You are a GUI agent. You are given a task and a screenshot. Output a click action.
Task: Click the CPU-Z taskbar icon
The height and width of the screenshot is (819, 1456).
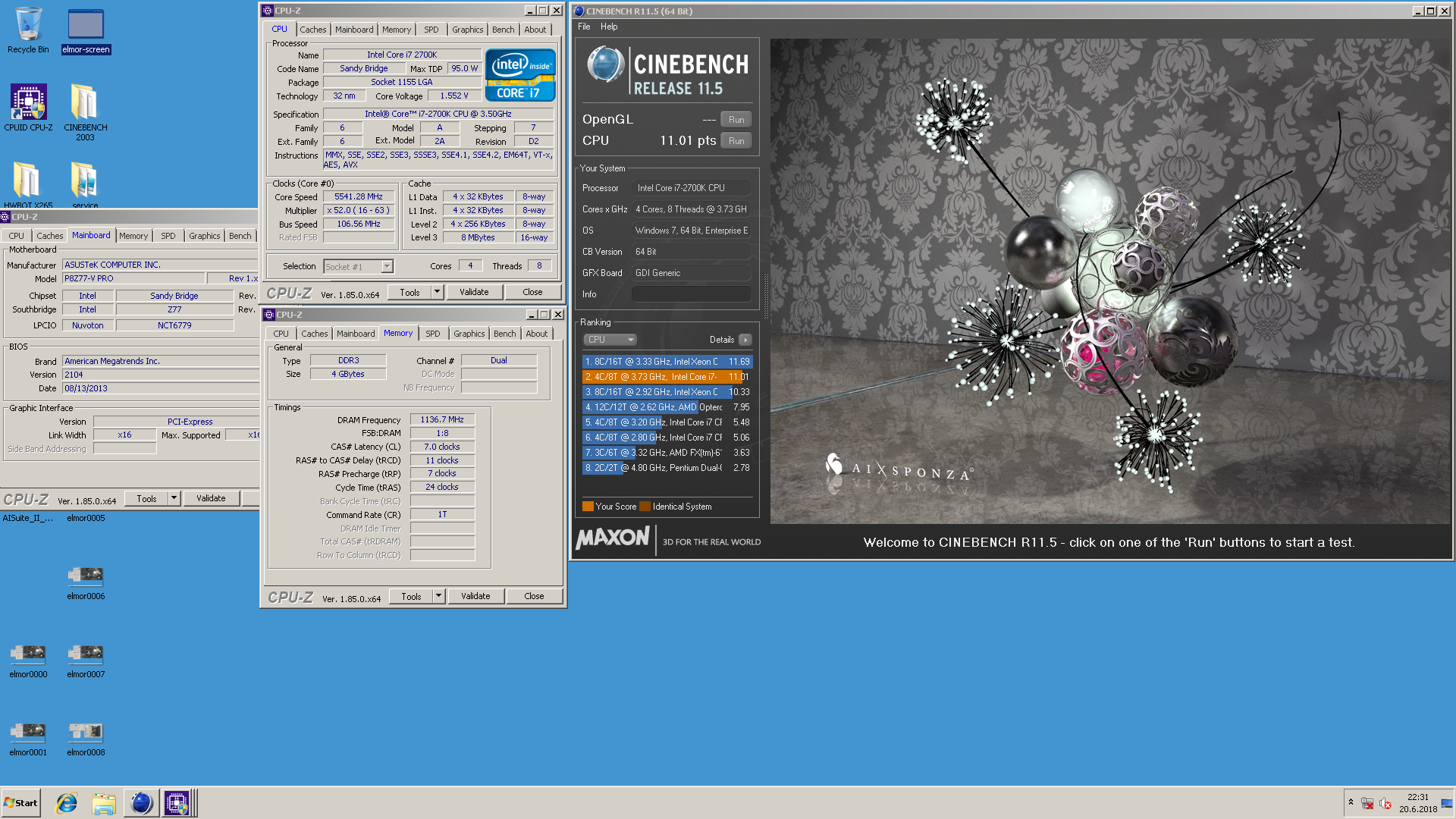[177, 803]
